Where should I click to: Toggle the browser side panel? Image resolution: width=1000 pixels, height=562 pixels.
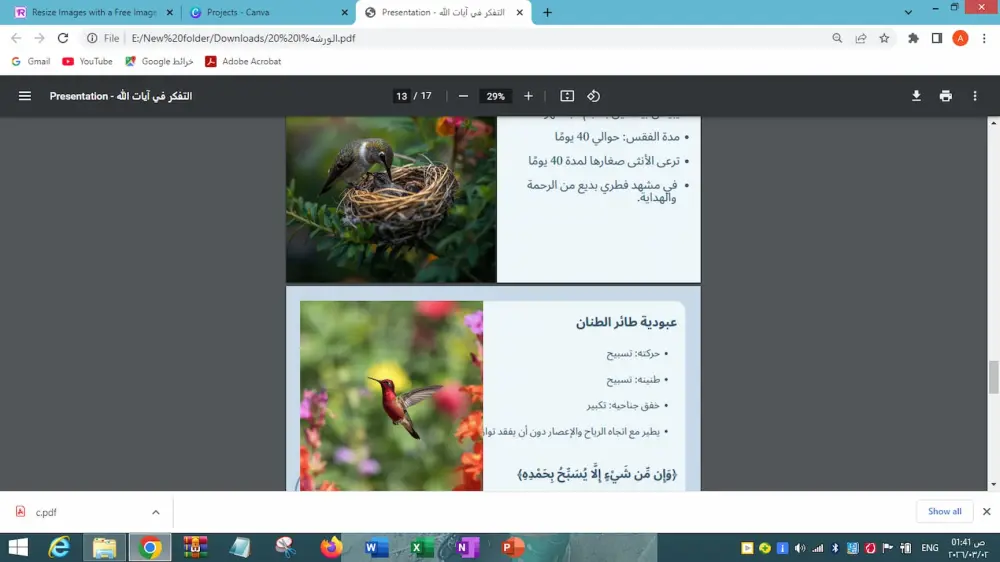click(x=937, y=38)
